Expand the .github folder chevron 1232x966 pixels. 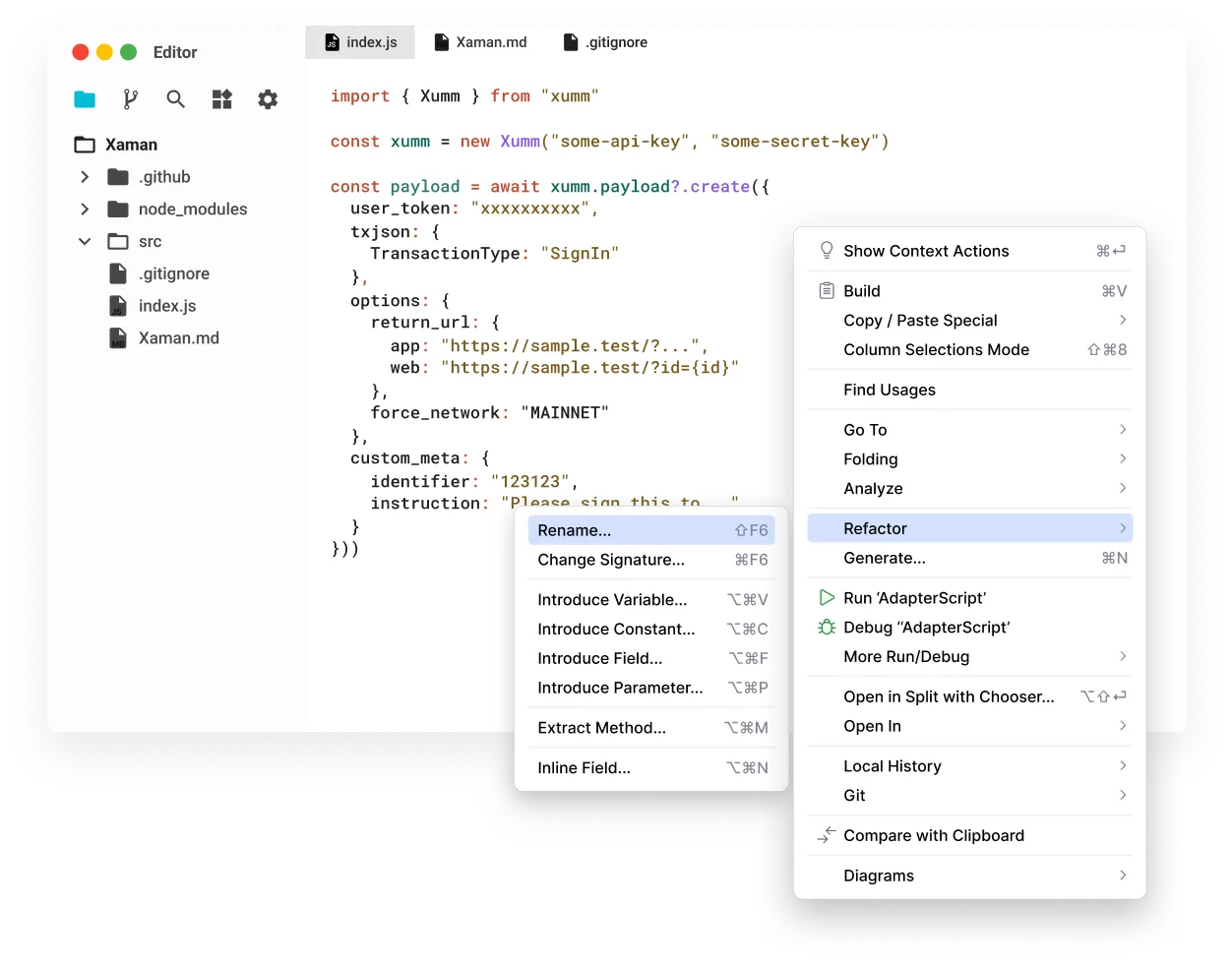(x=85, y=177)
